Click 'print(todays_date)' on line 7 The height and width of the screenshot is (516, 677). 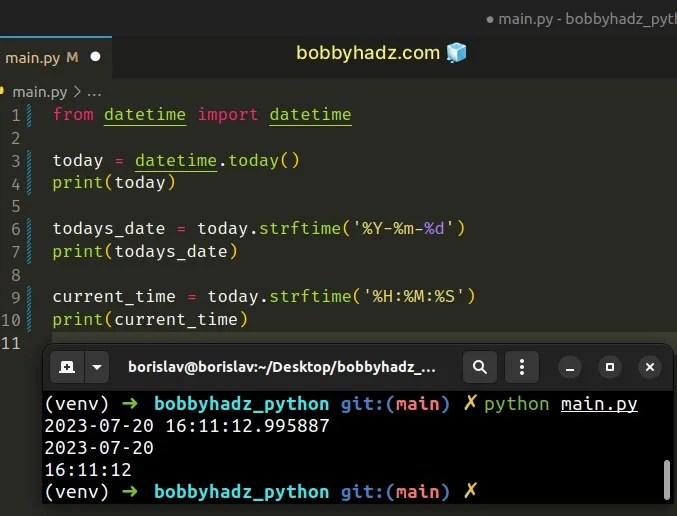(145, 251)
